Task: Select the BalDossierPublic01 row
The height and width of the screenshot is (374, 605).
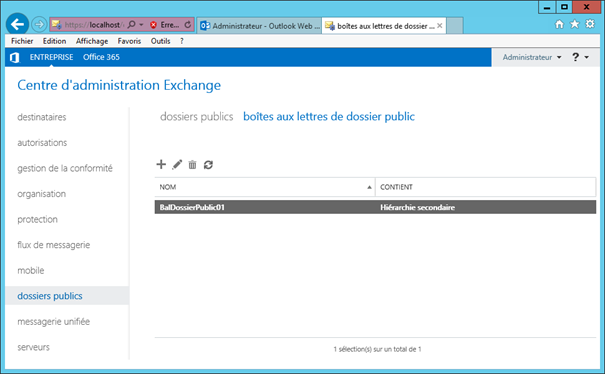Action: coord(375,207)
